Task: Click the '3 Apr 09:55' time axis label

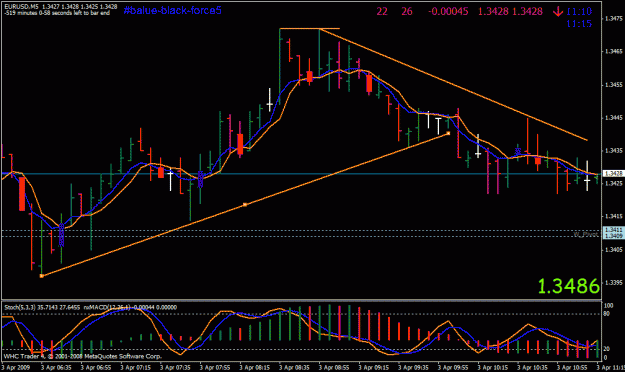Action: [x=454, y=367]
